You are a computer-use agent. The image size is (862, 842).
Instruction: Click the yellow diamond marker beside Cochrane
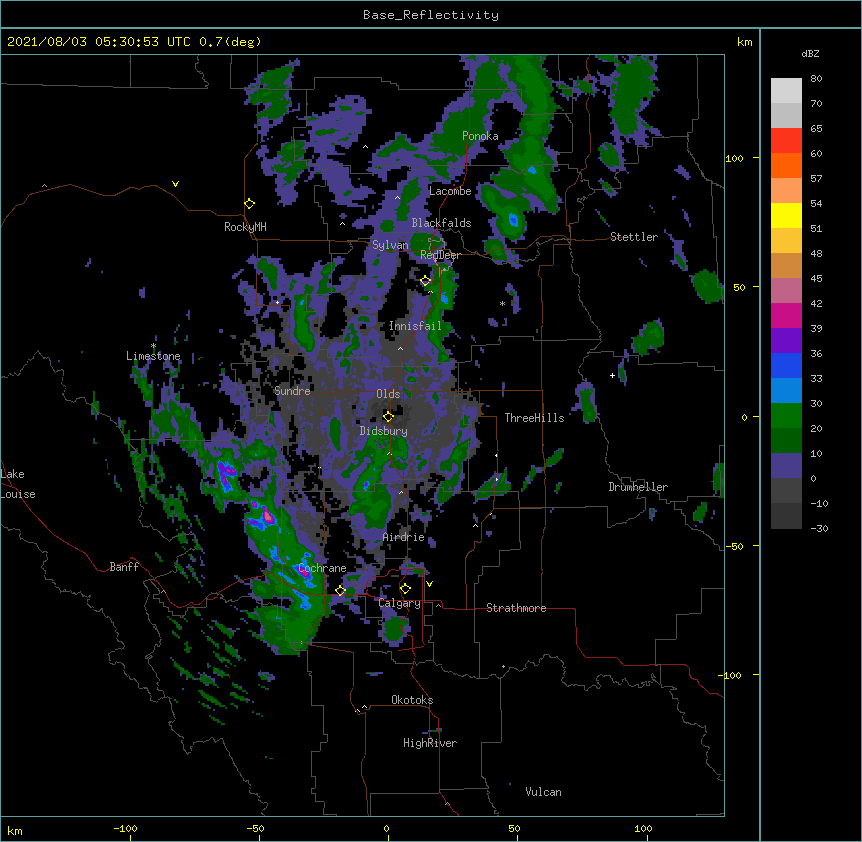[x=340, y=590]
